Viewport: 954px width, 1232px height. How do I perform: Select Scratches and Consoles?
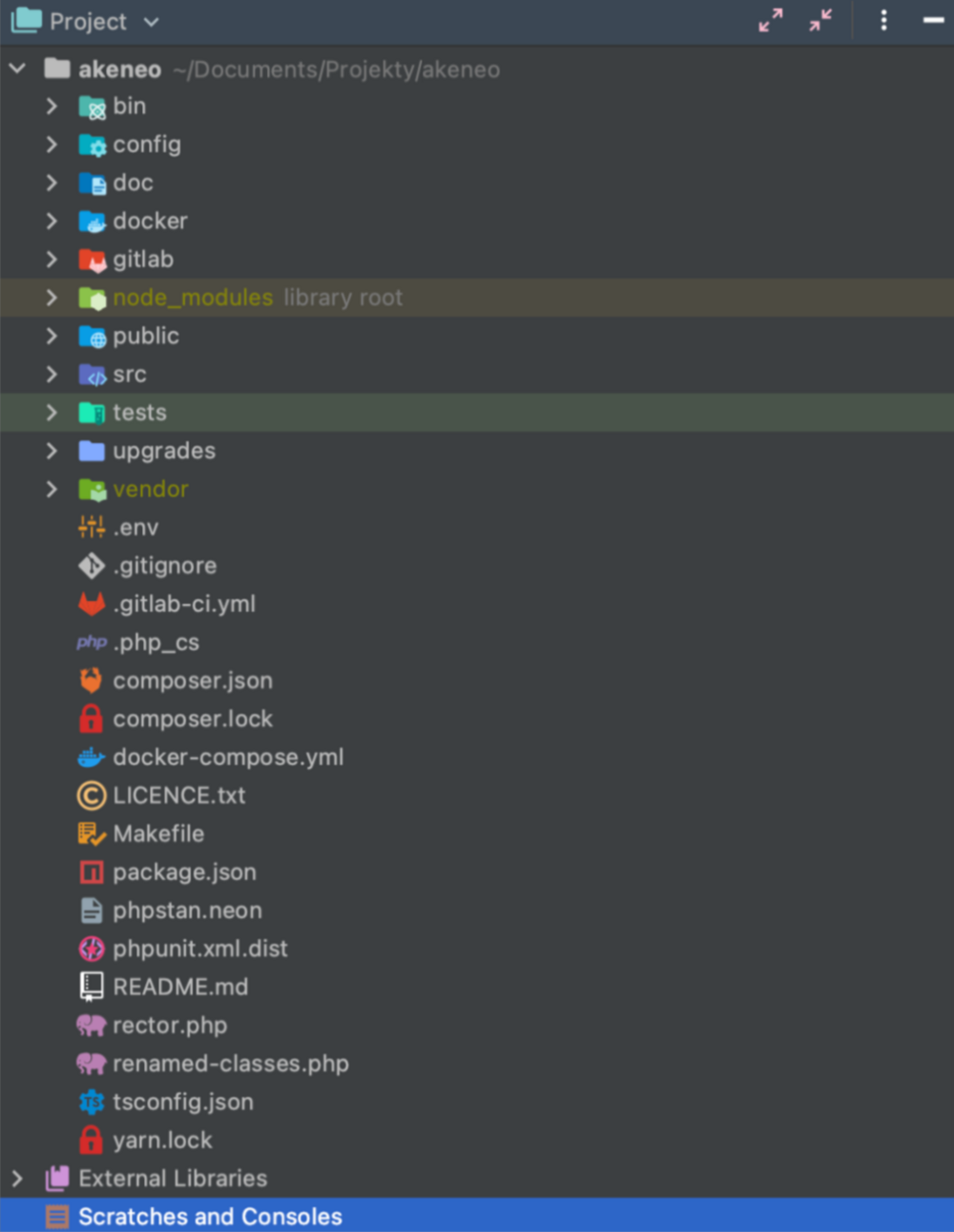[210, 1217]
